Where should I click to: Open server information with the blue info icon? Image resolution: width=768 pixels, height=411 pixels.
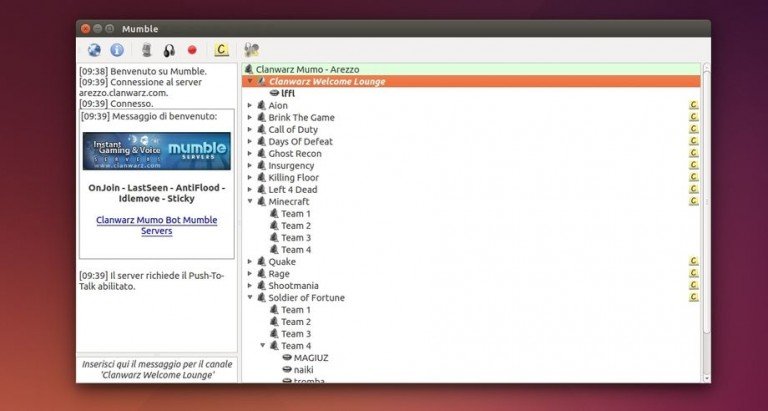tap(117, 49)
